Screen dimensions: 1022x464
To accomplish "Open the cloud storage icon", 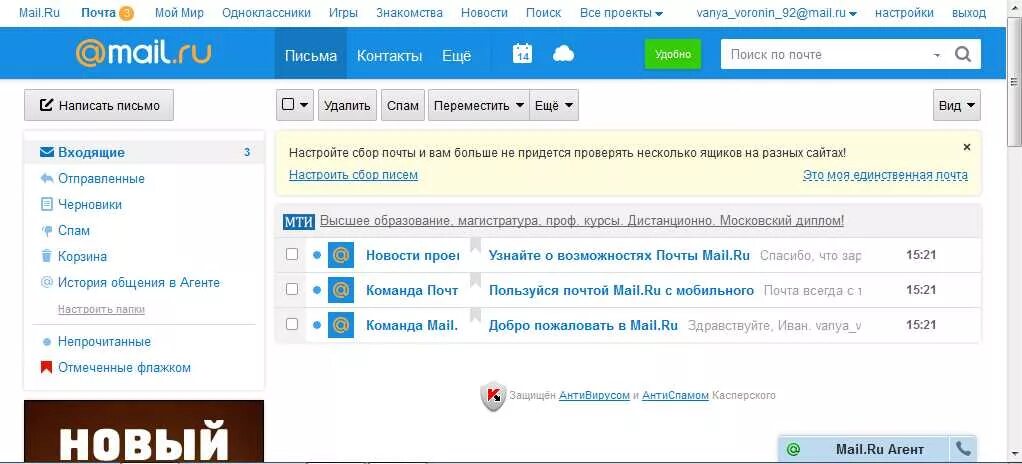I will 563,54.
